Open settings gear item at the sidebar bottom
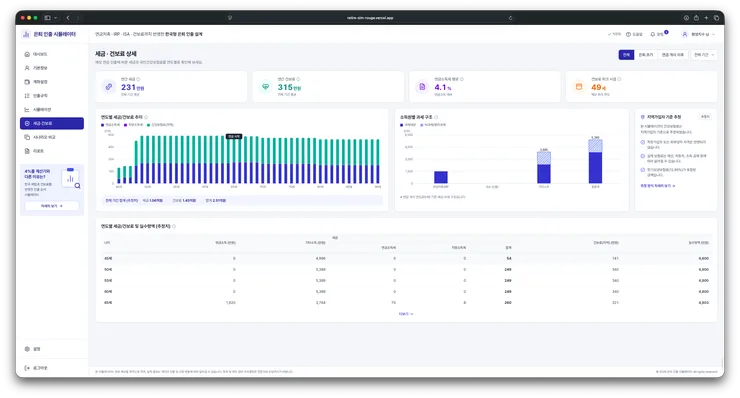The height and width of the screenshot is (398, 740). pyautogui.click(x=51, y=349)
